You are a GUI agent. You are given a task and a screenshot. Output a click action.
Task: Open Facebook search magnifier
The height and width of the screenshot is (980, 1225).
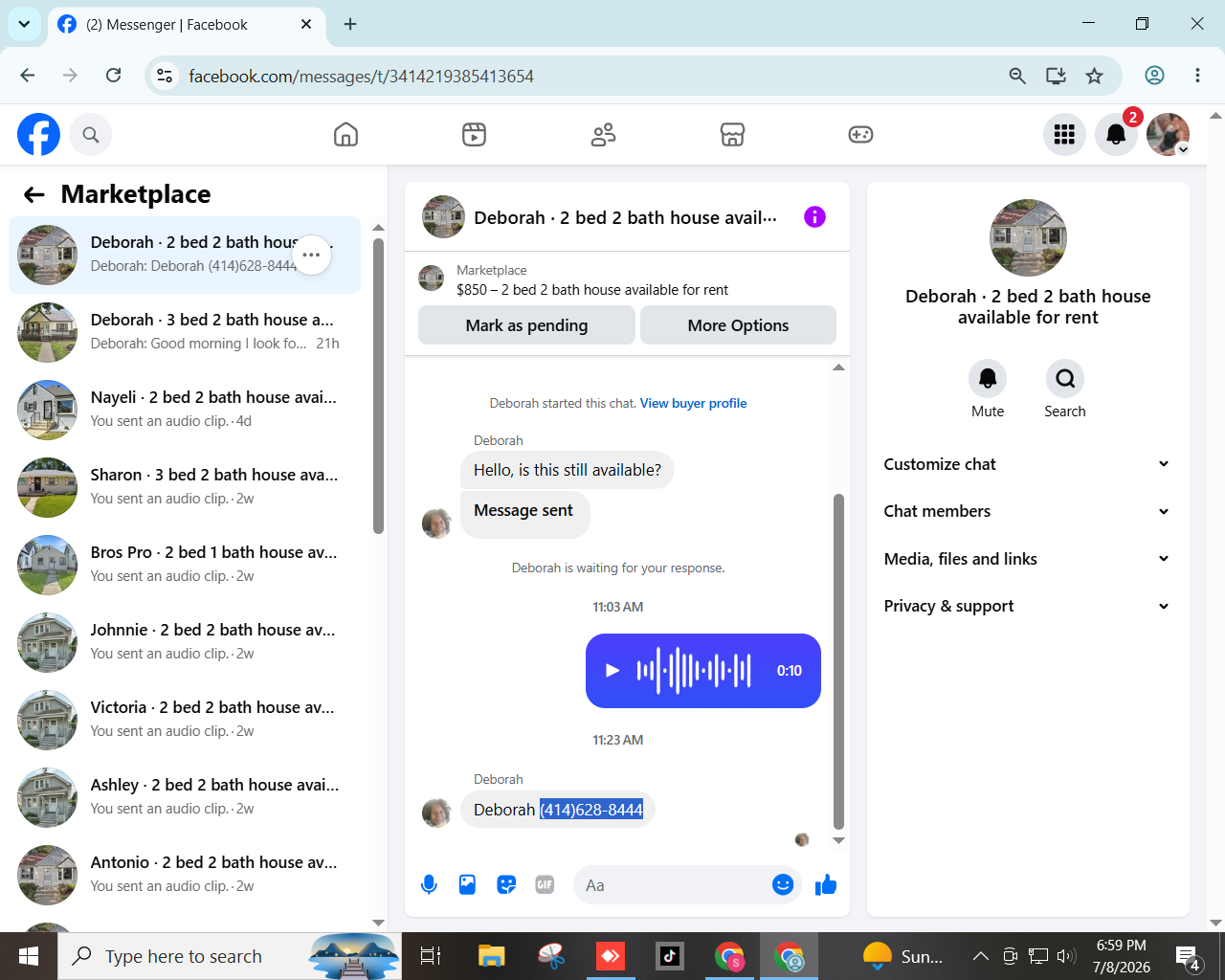point(91,135)
